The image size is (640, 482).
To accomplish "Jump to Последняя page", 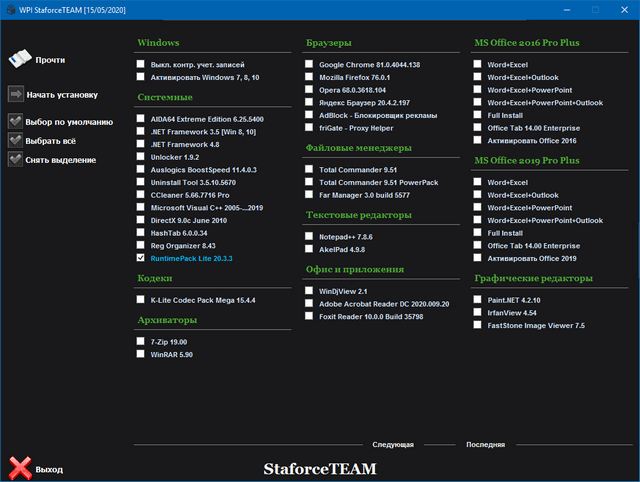I will pyautogui.click(x=485, y=444).
